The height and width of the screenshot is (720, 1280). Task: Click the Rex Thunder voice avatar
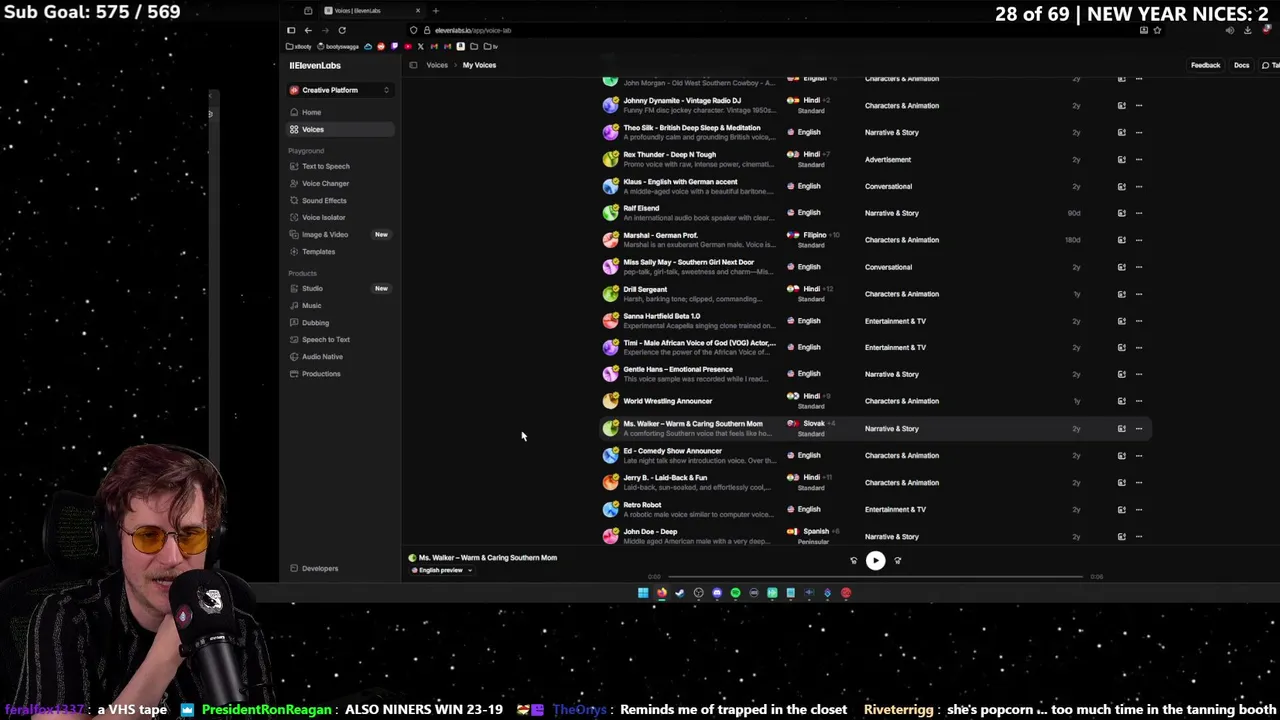click(610, 159)
